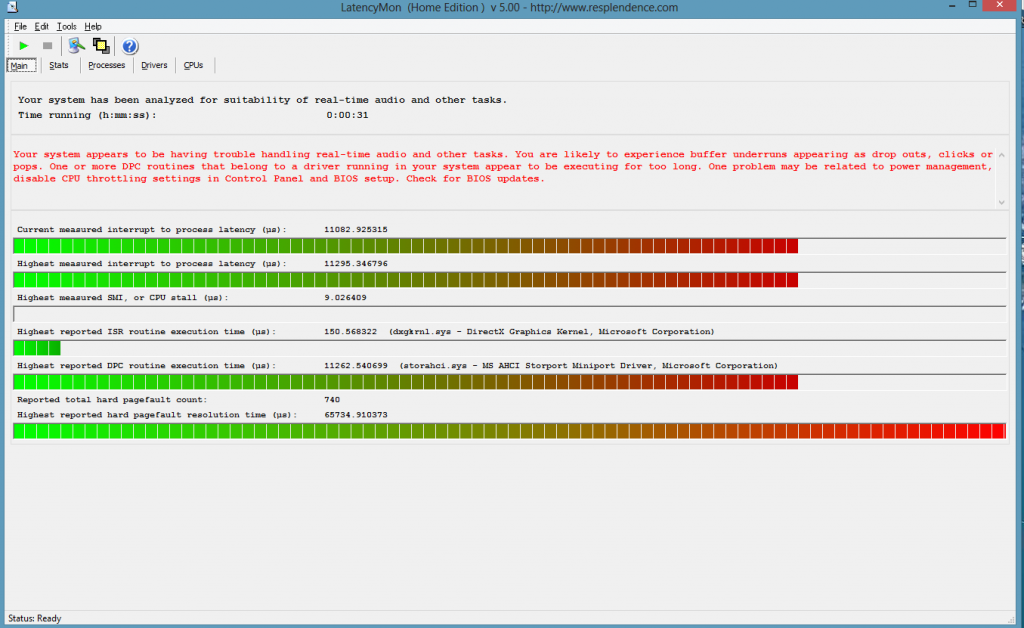Click the resize grip in the status bar corner
The width and height of the screenshot is (1024, 628).
click(x=1012, y=619)
